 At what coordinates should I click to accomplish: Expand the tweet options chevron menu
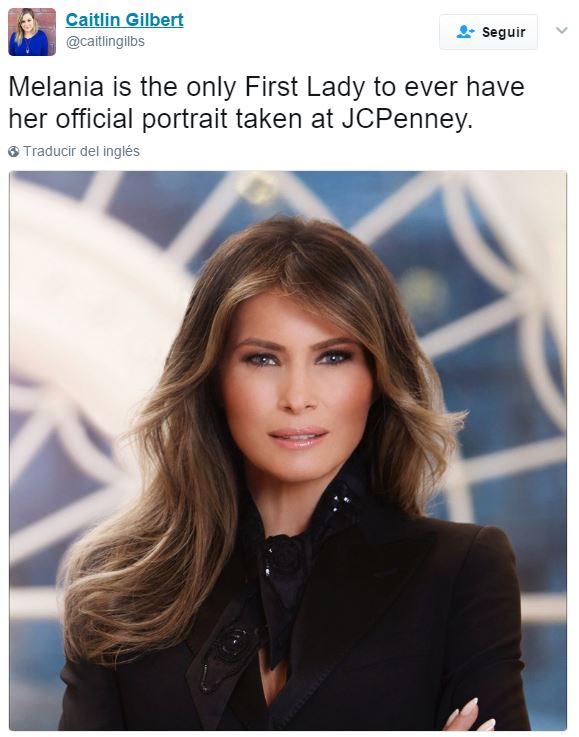pos(562,31)
